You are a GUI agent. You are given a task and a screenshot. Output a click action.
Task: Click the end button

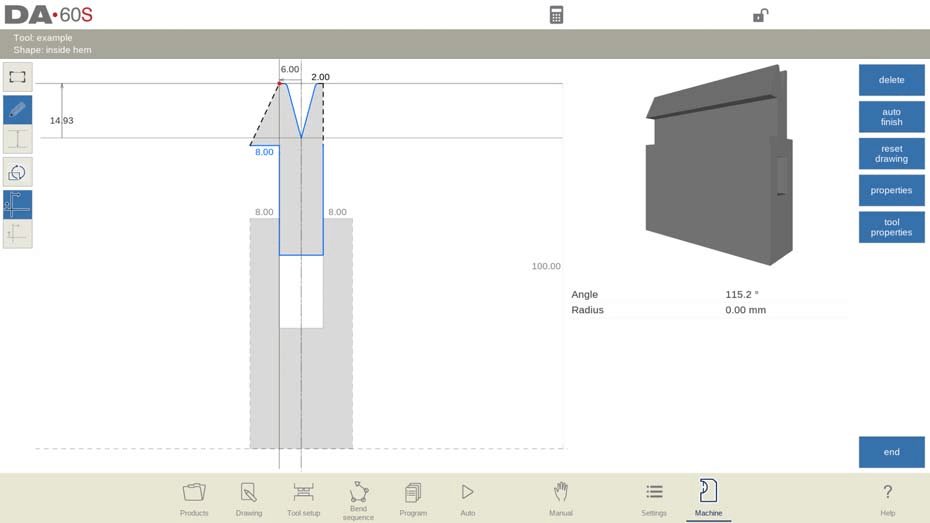[891, 452]
